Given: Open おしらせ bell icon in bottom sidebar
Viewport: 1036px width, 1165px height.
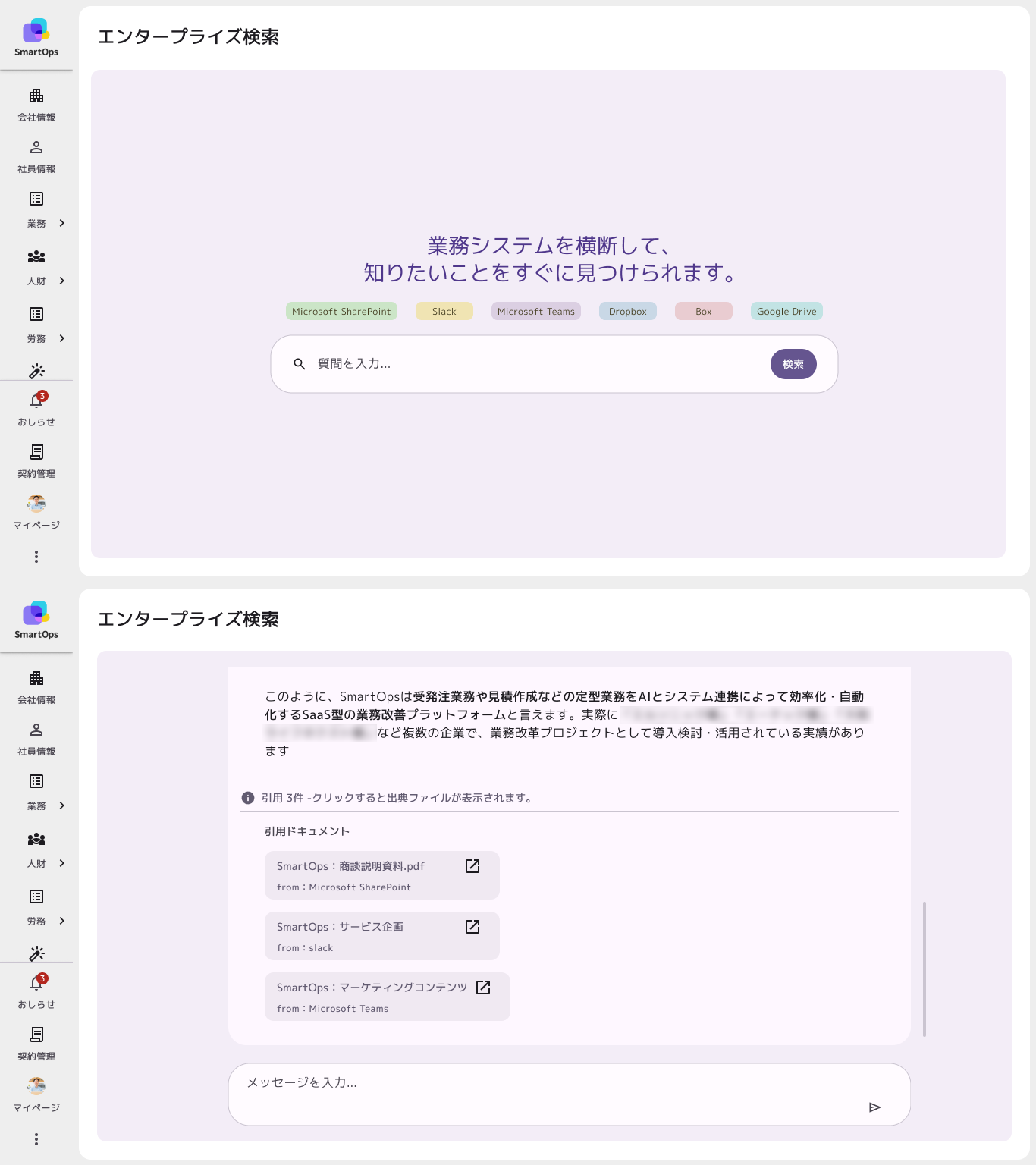Looking at the screenshot, I should point(36,983).
